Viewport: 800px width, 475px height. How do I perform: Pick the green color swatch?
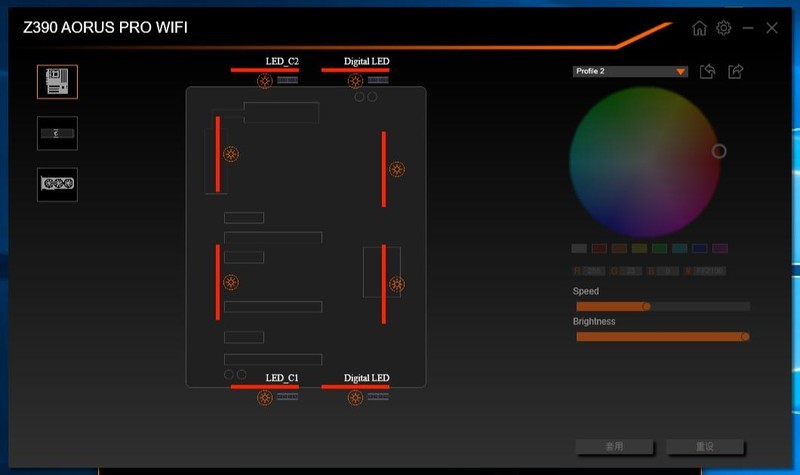tap(659, 248)
